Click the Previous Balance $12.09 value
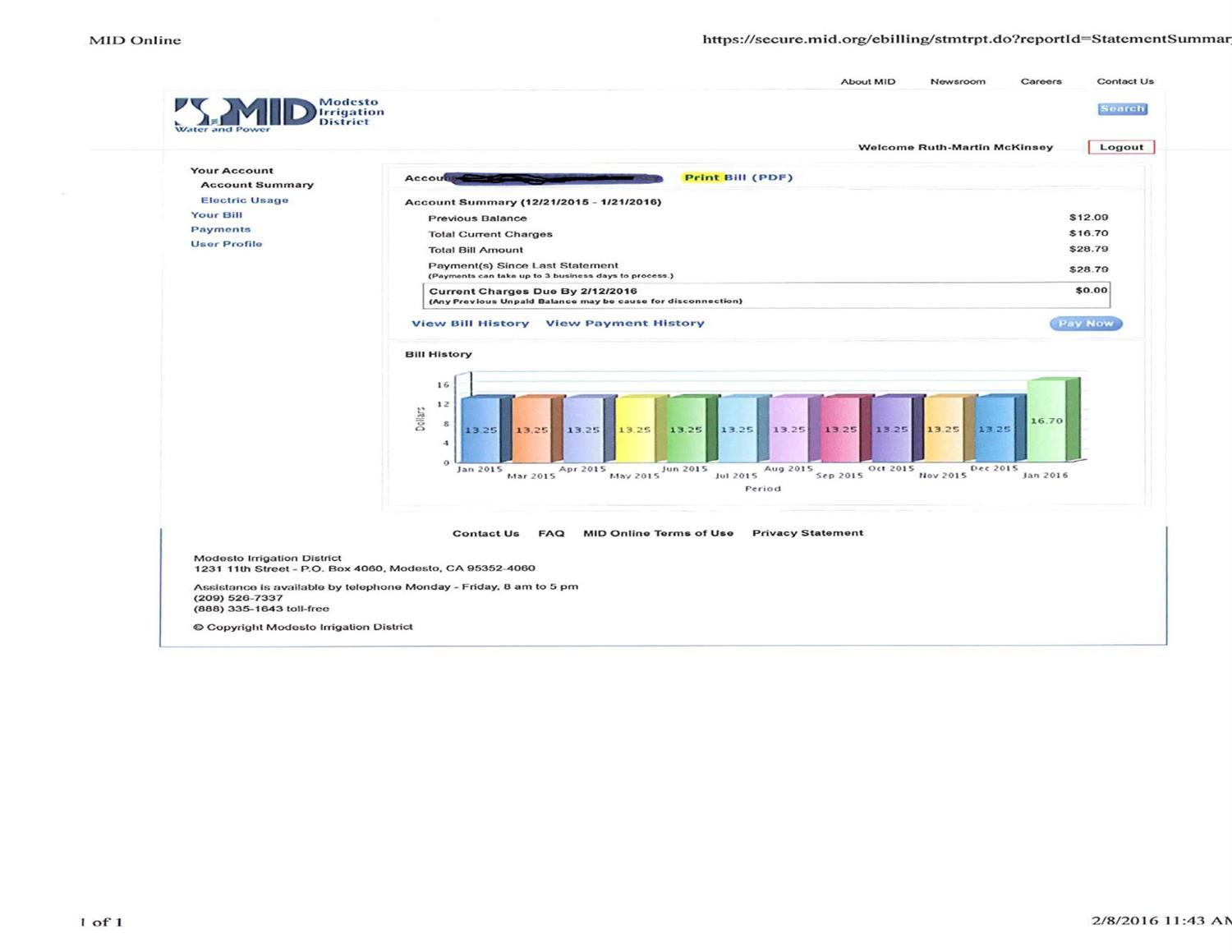Image resolution: width=1232 pixels, height=952 pixels. (x=1088, y=218)
